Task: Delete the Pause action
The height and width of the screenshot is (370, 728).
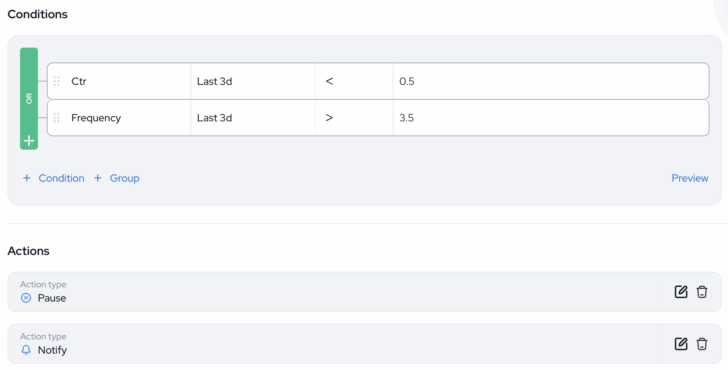Action: 702,292
